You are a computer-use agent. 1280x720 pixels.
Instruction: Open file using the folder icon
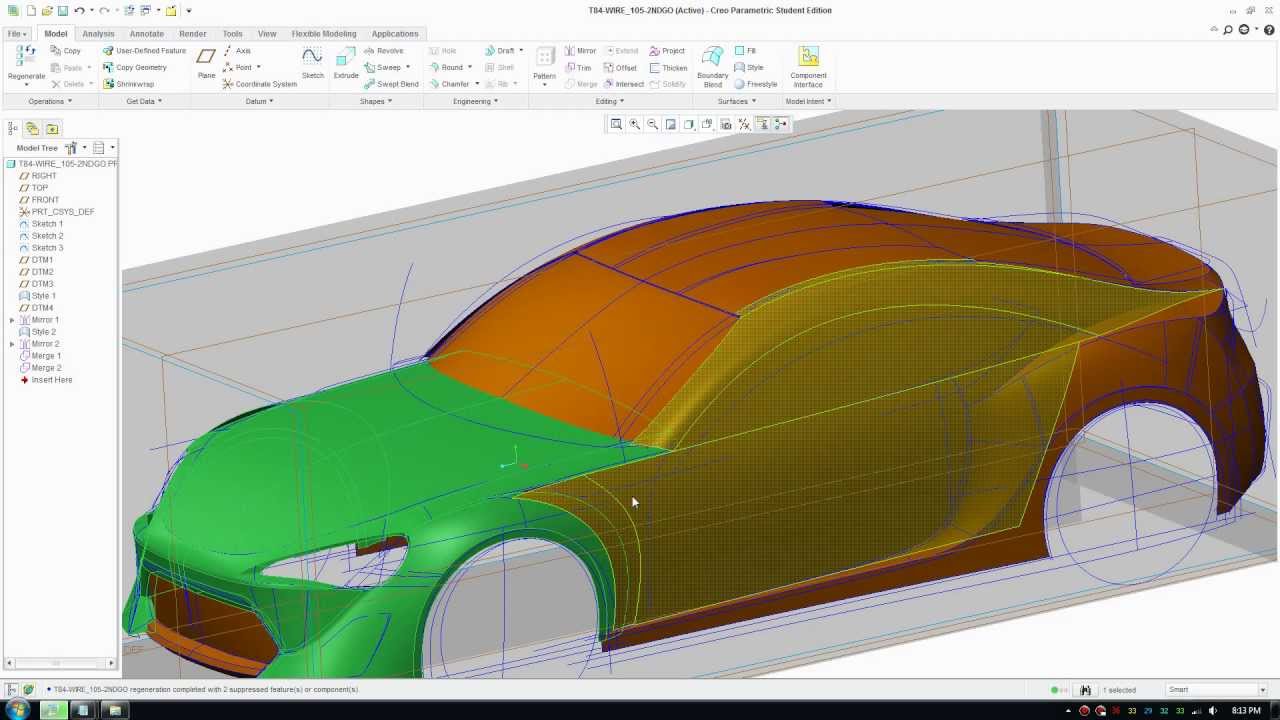pos(47,10)
